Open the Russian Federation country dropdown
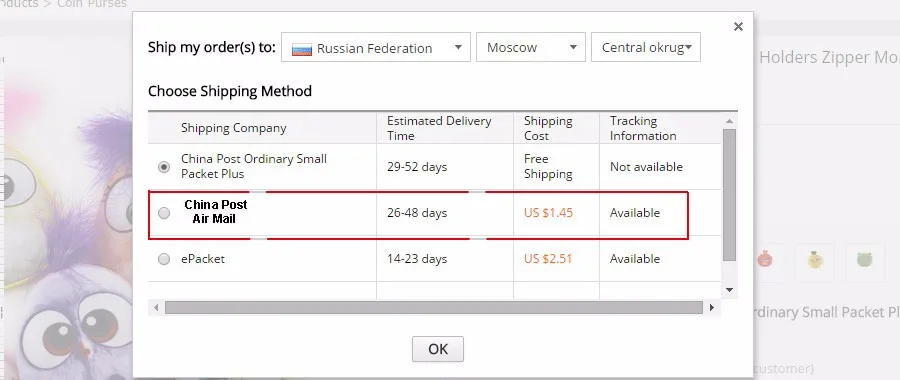 click(376, 47)
